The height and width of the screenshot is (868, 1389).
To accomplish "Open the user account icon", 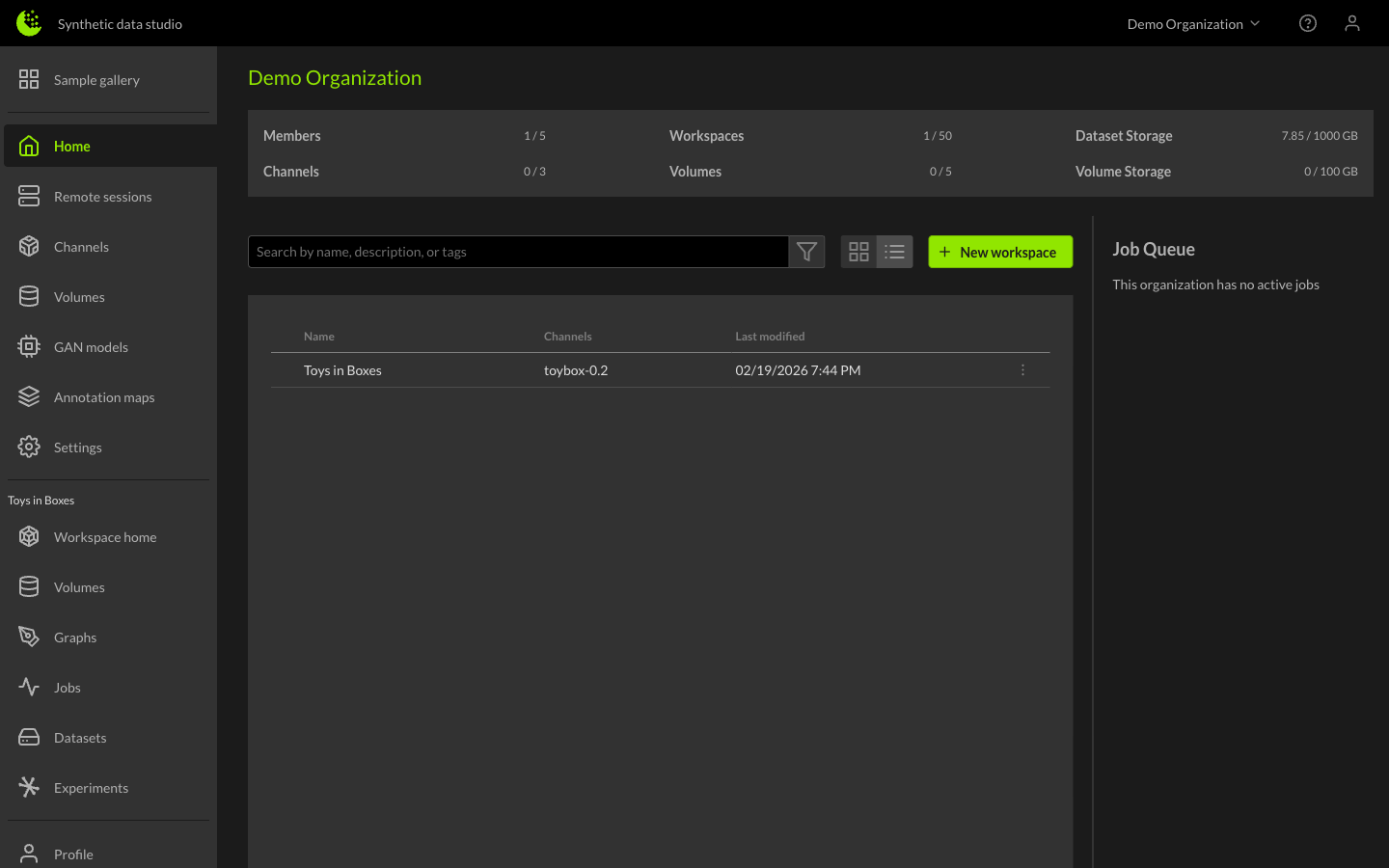I will pos(1351,23).
